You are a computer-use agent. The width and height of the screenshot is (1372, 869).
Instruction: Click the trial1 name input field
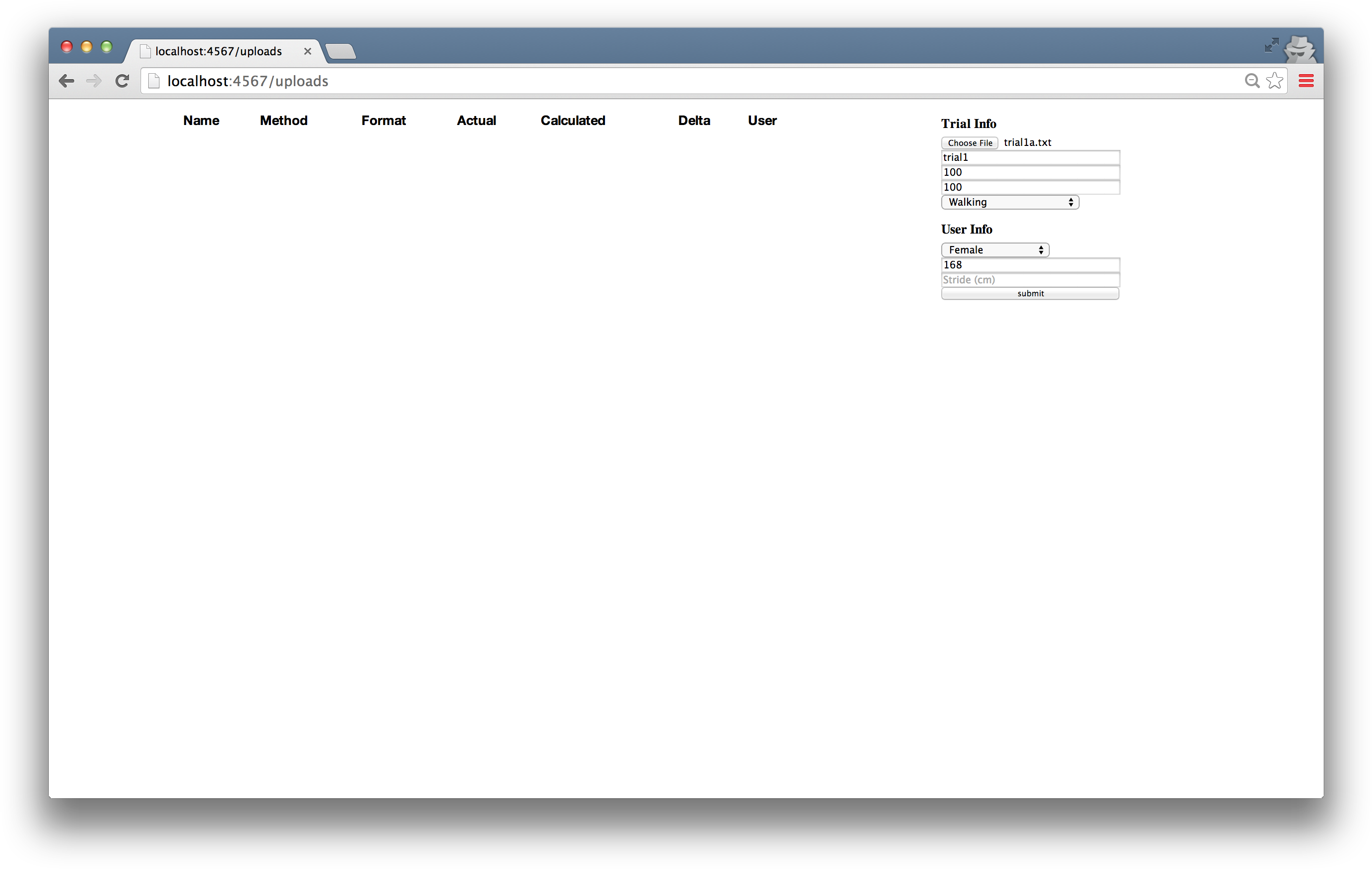(x=1030, y=157)
